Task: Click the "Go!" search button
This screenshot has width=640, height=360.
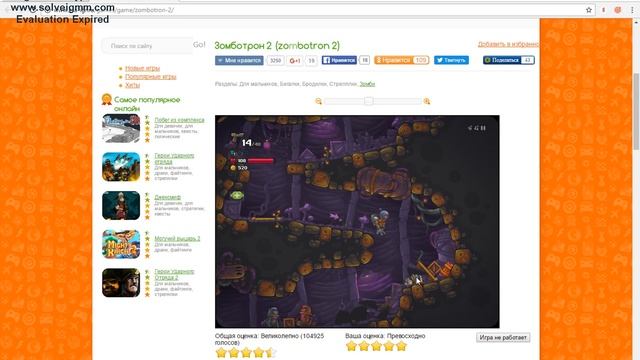Action: pos(199,44)
